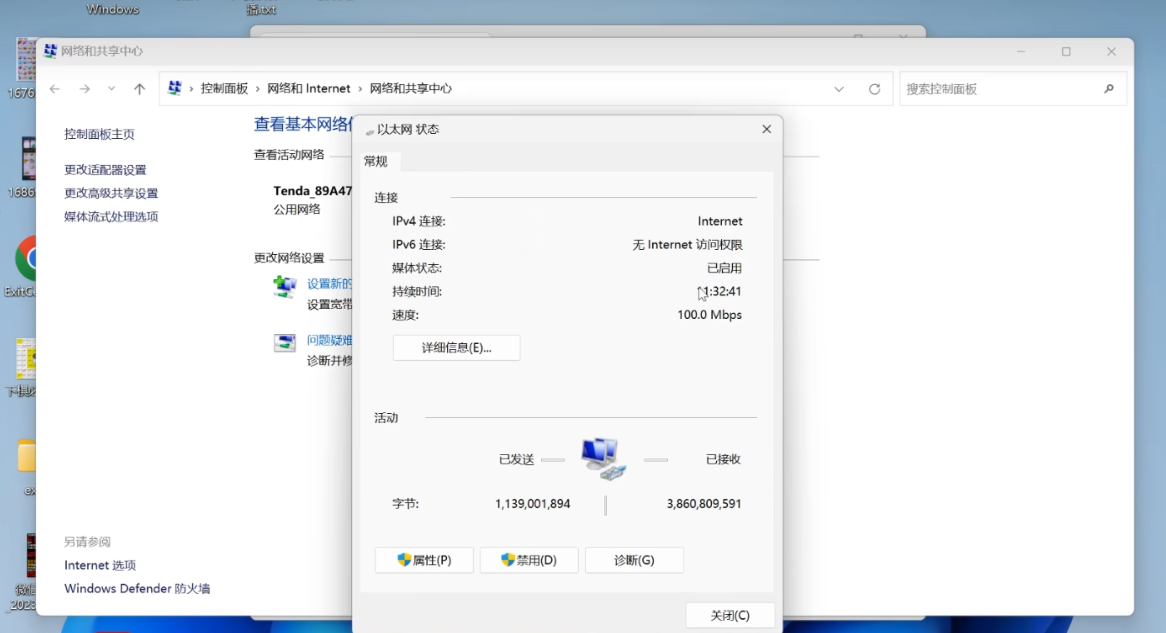Click the 属性(P) properties button

(x=424, y=560)
